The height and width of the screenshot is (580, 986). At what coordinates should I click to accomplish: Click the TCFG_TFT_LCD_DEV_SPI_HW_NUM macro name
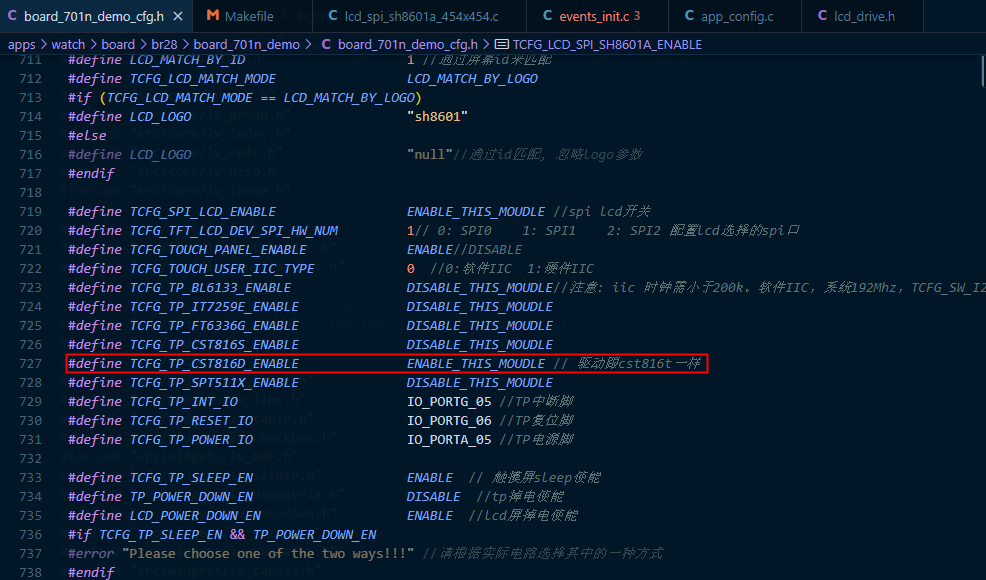point(234,230)
